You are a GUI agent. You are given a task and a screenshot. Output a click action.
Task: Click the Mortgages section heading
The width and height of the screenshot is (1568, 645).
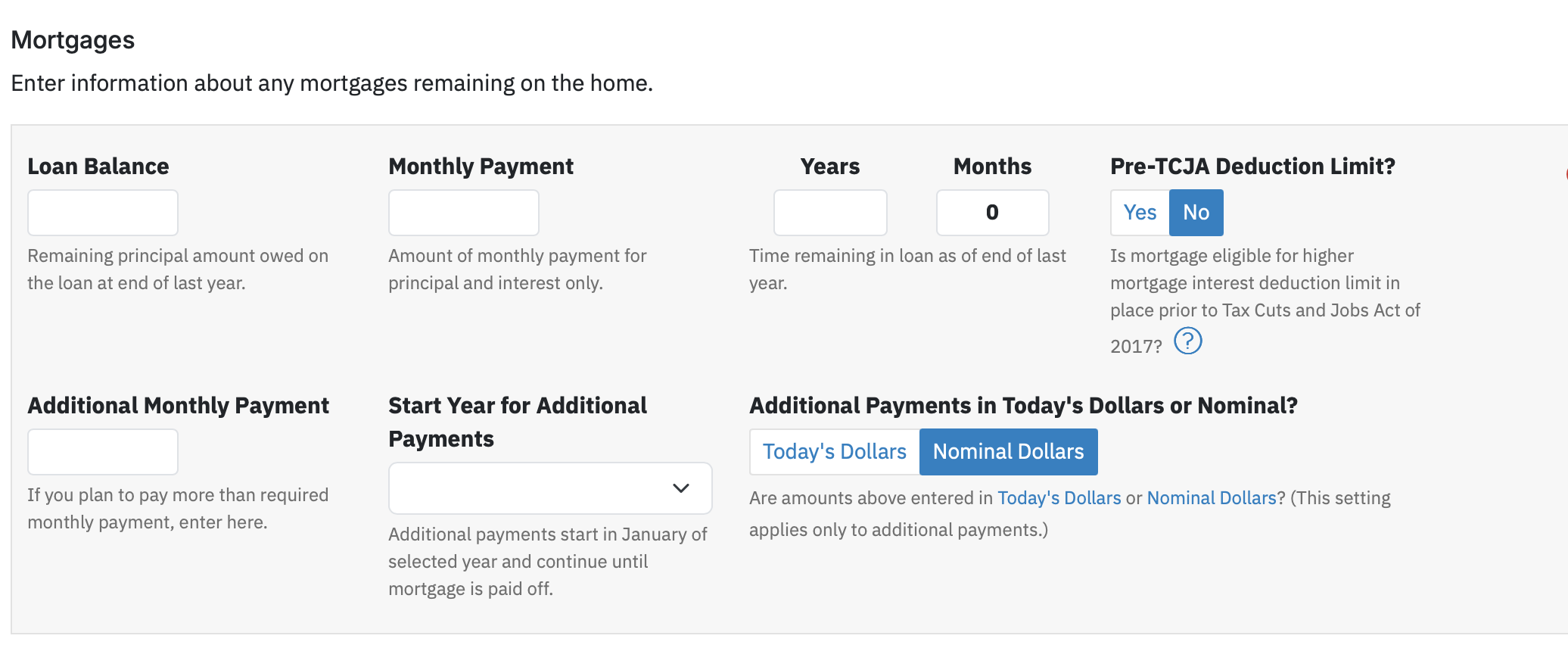(73, 40)
